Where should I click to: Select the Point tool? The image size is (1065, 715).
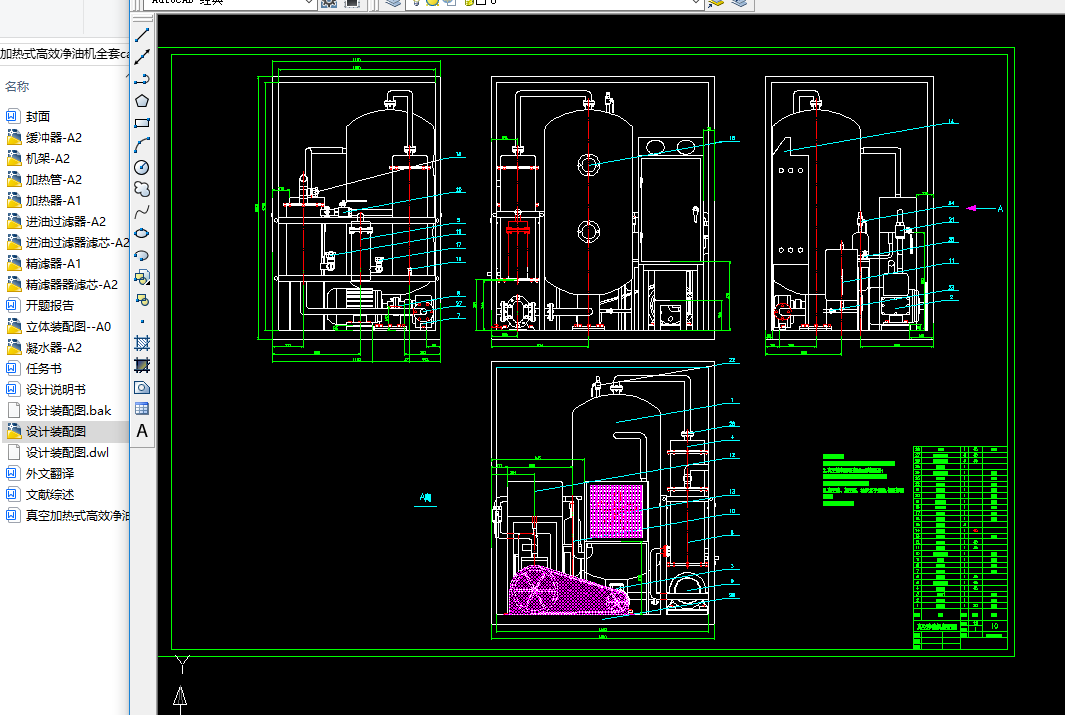point(142,321)
